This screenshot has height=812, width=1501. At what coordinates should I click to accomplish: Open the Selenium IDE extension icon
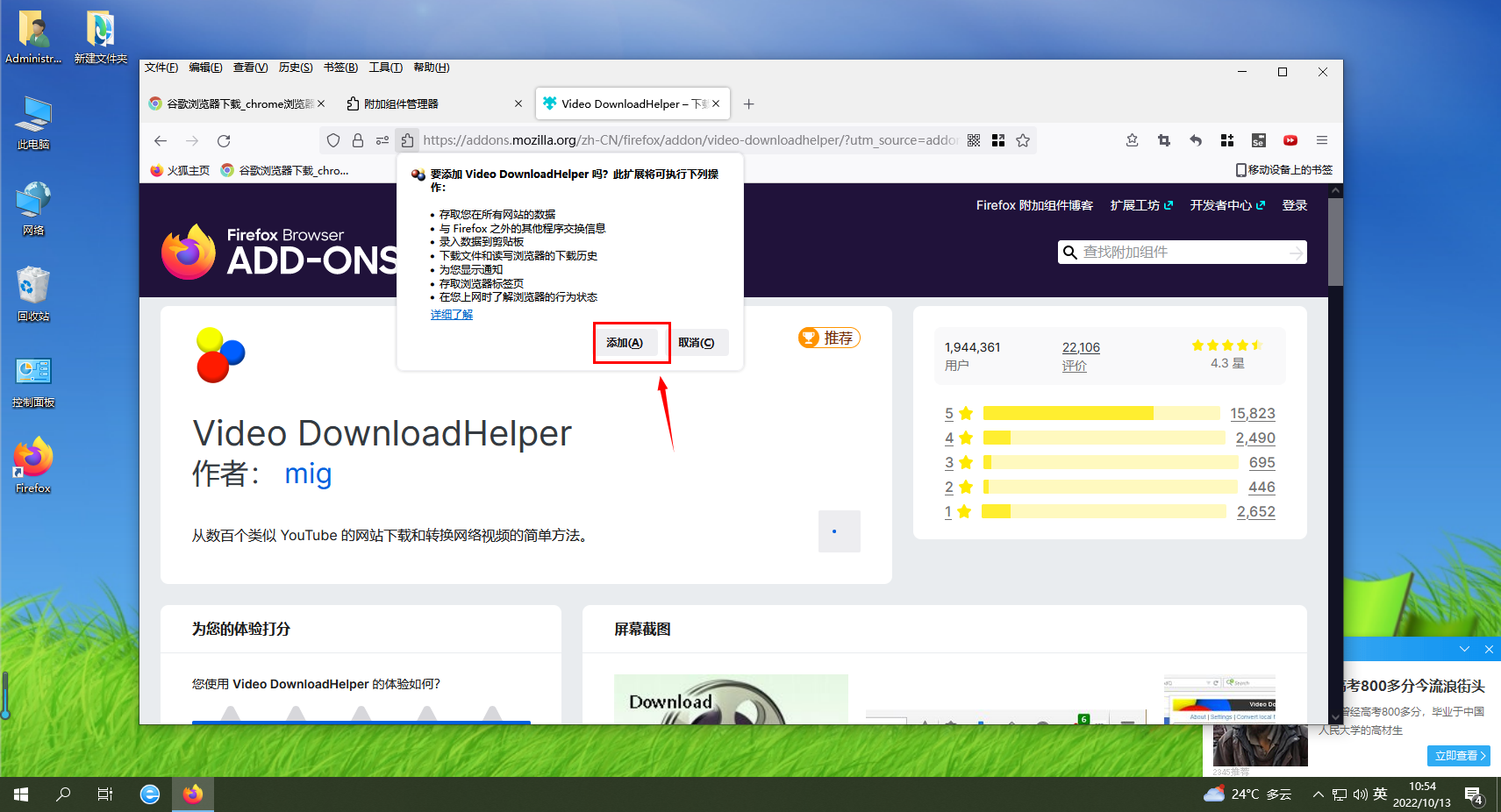[x=1259, y=140]
